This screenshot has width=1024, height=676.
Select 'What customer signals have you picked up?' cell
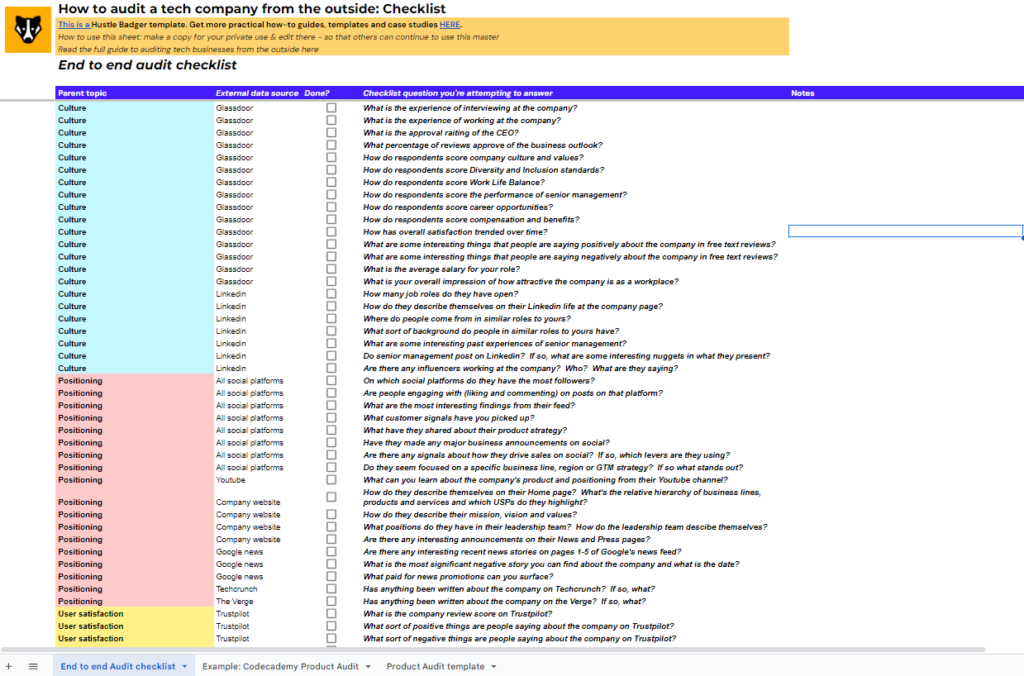[x=449, y=418]
